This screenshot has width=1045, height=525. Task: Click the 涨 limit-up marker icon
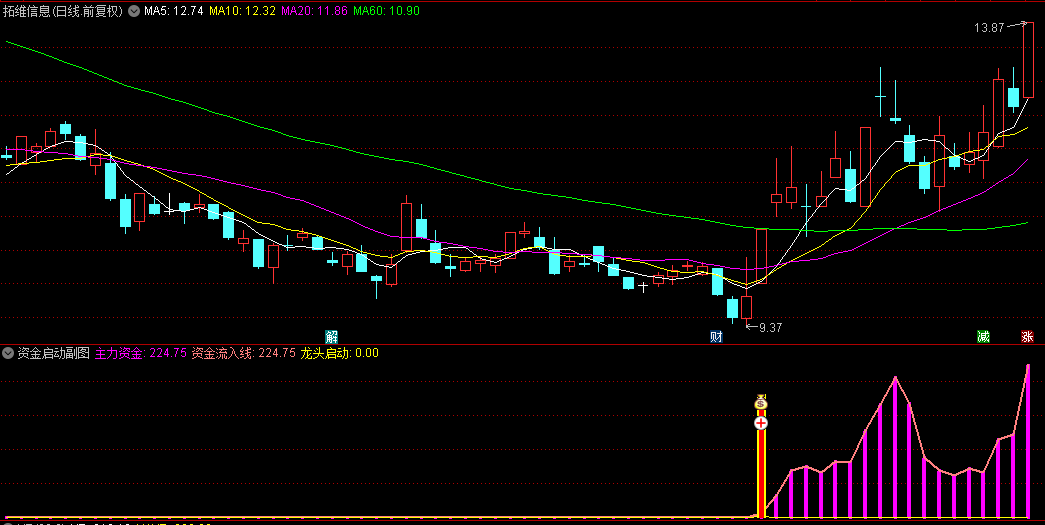(x=1027, y=336)
